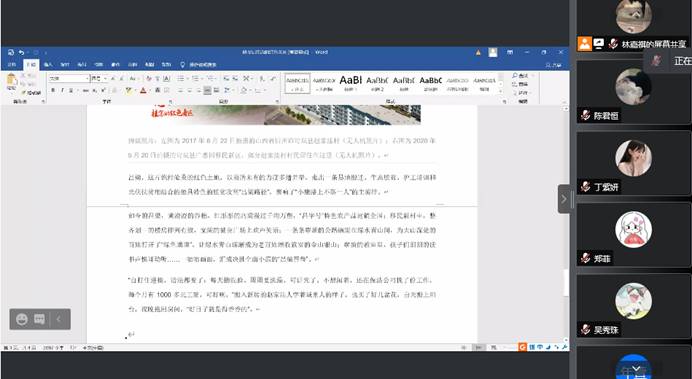Click the Word account avatar
This screenshot has width=692, height=379.
[x=493, y=53]
